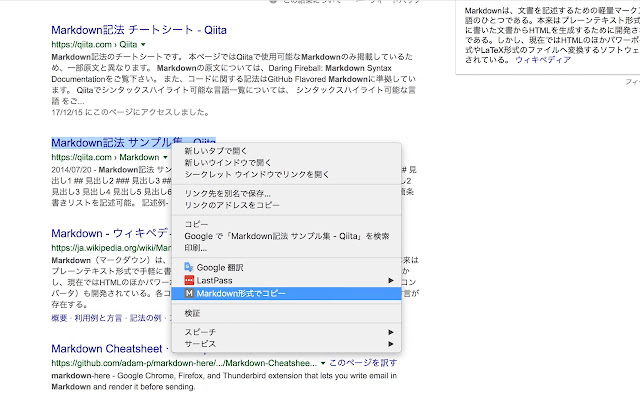Choose リンク先を別名で保存
The width and height of the screenshot is (640, 400).
point(286,193)
